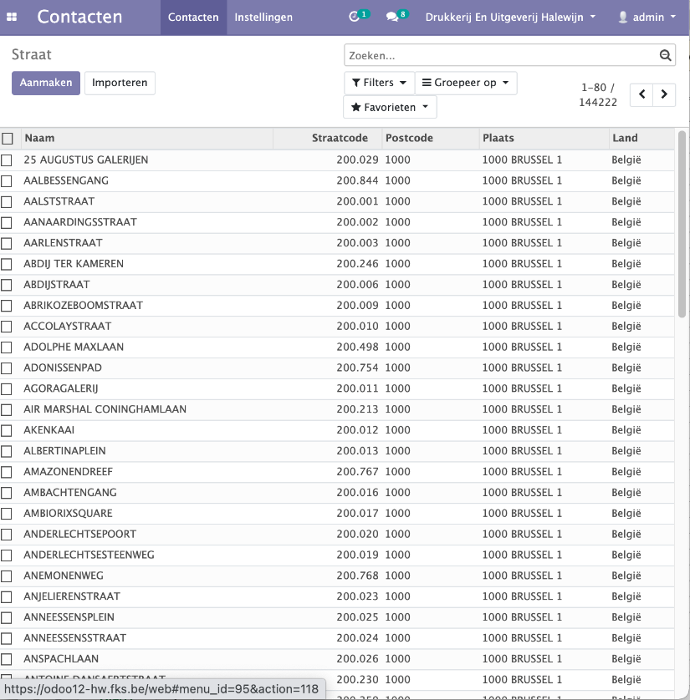Image resolution: width=690 pixels, height=700 pixels.
Task: Open the ABRIKOZEBOOMSTRAAT record
Action: pyautogui.click(x=83, y=305)
